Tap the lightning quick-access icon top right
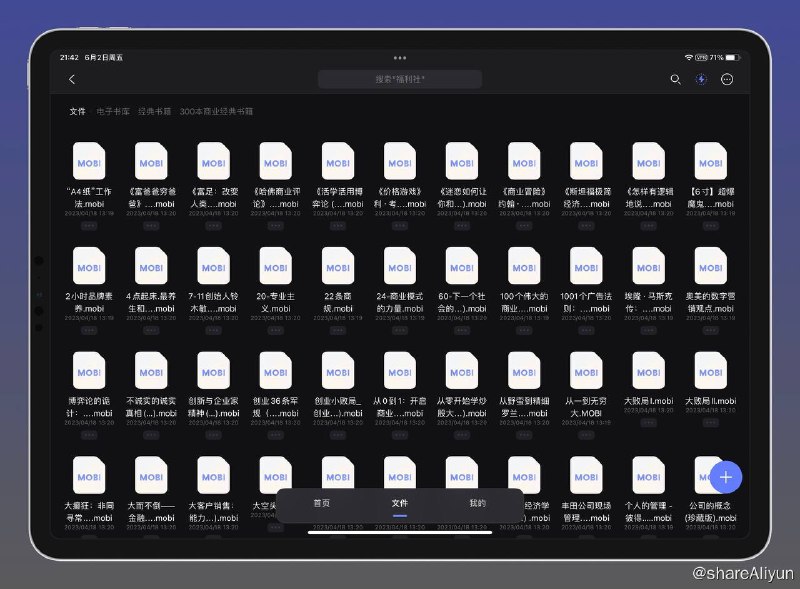The width and height of the screenshot is (800, 589). (x=701, y=78)
